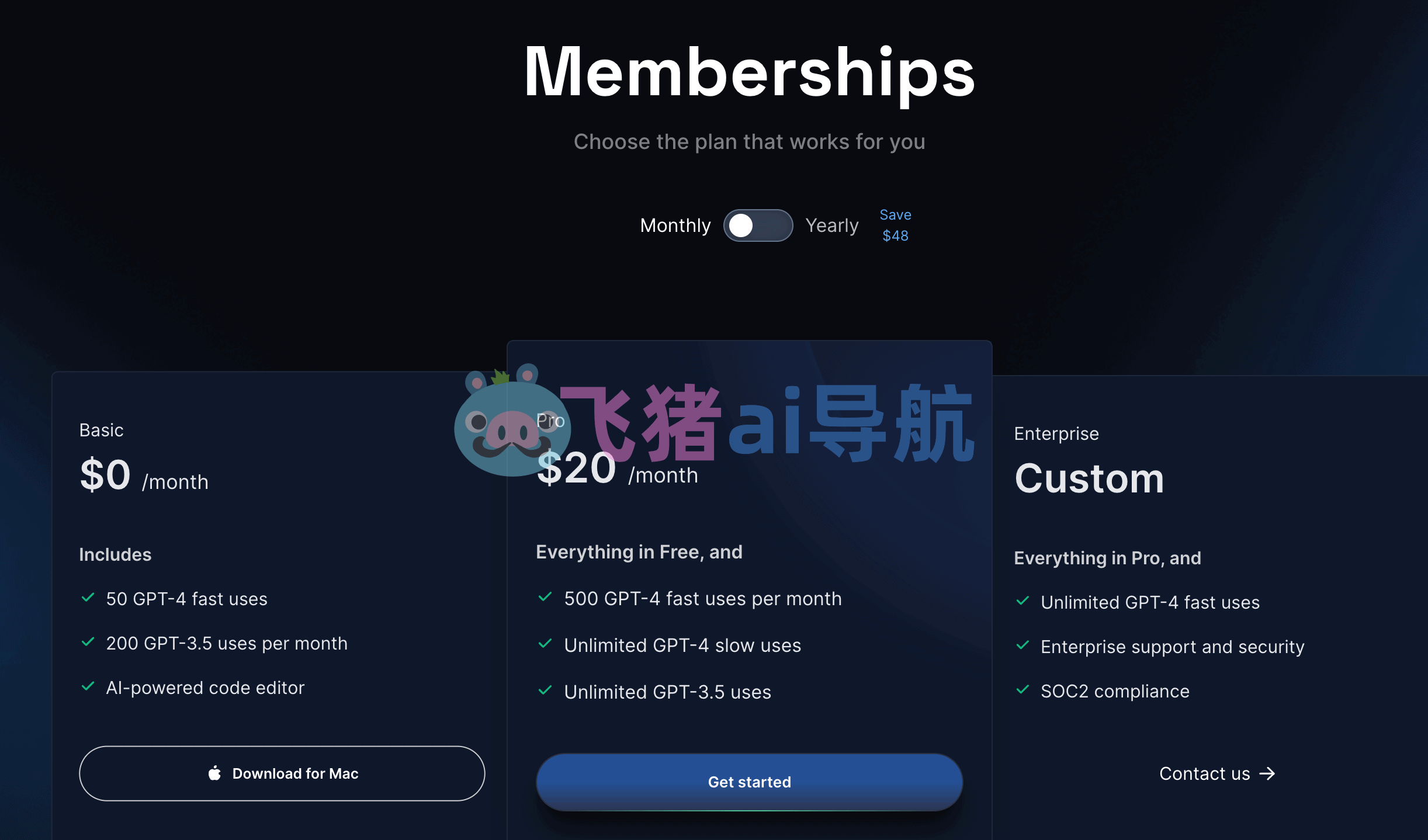1428x840 pixels.
Task: Click checkmark next to AI-powered code editor
Action: point(88,686)
